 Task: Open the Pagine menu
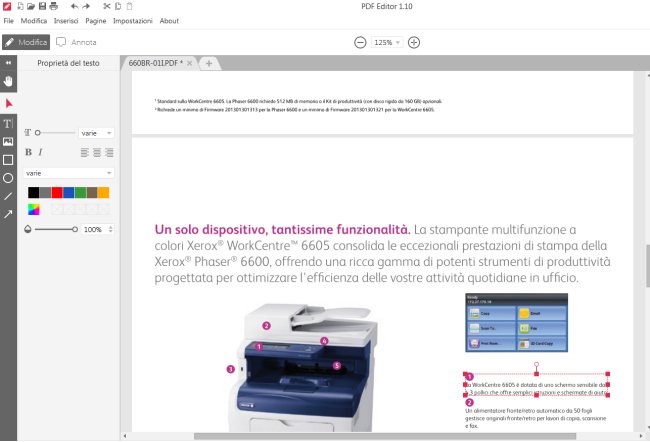[96, 21]
